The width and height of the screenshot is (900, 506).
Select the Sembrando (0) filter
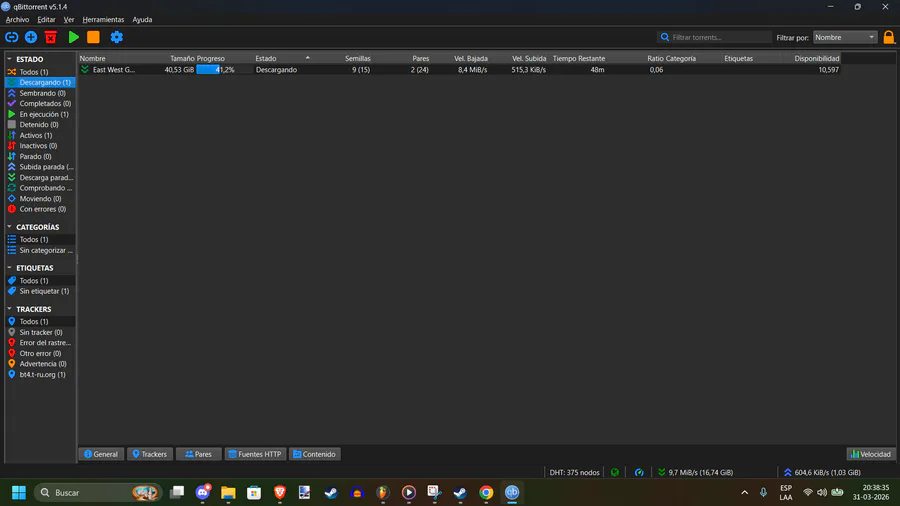(40, 93)
